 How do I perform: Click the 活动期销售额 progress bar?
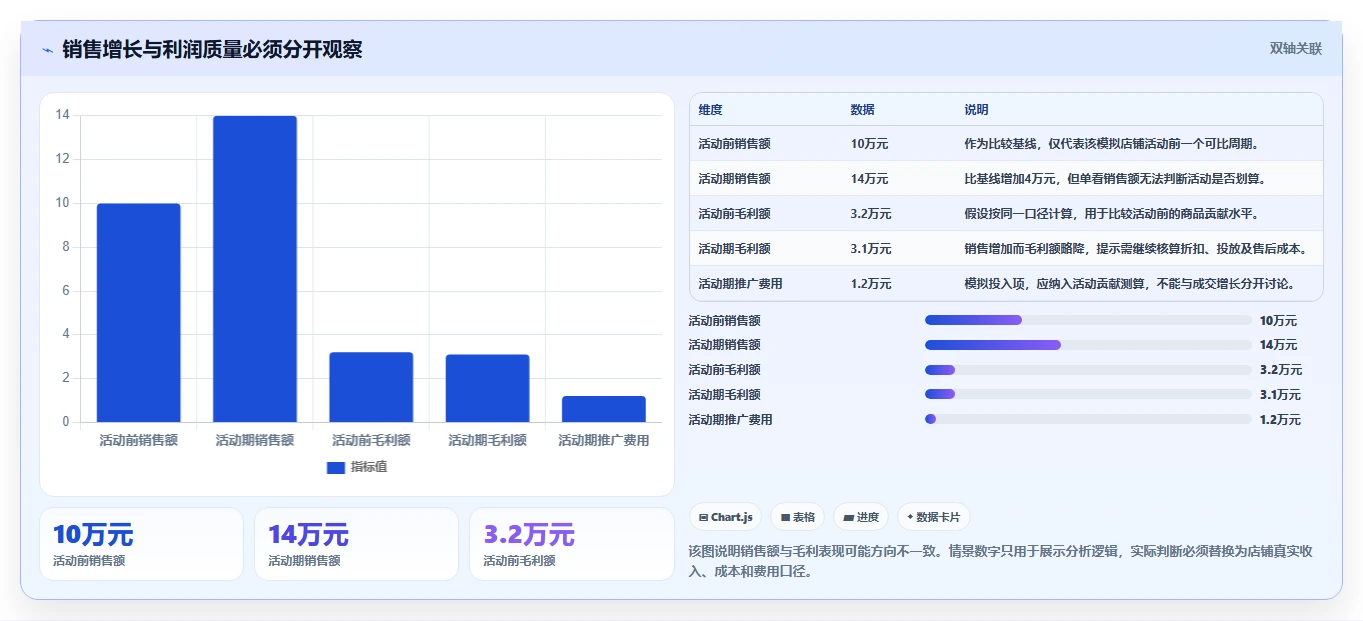point(1088,345)
